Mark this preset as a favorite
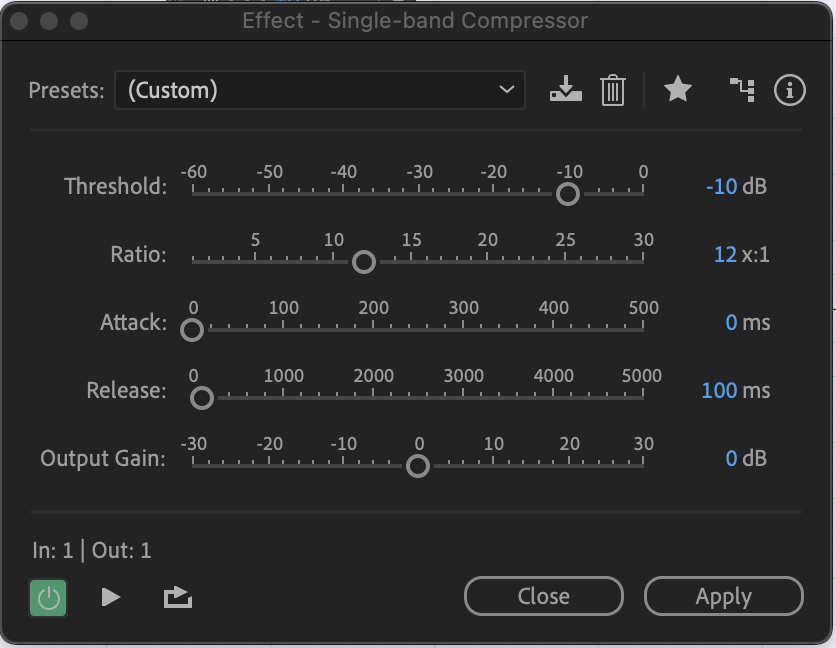Screen dimensions: 836x648 click(x=678, y=89)
